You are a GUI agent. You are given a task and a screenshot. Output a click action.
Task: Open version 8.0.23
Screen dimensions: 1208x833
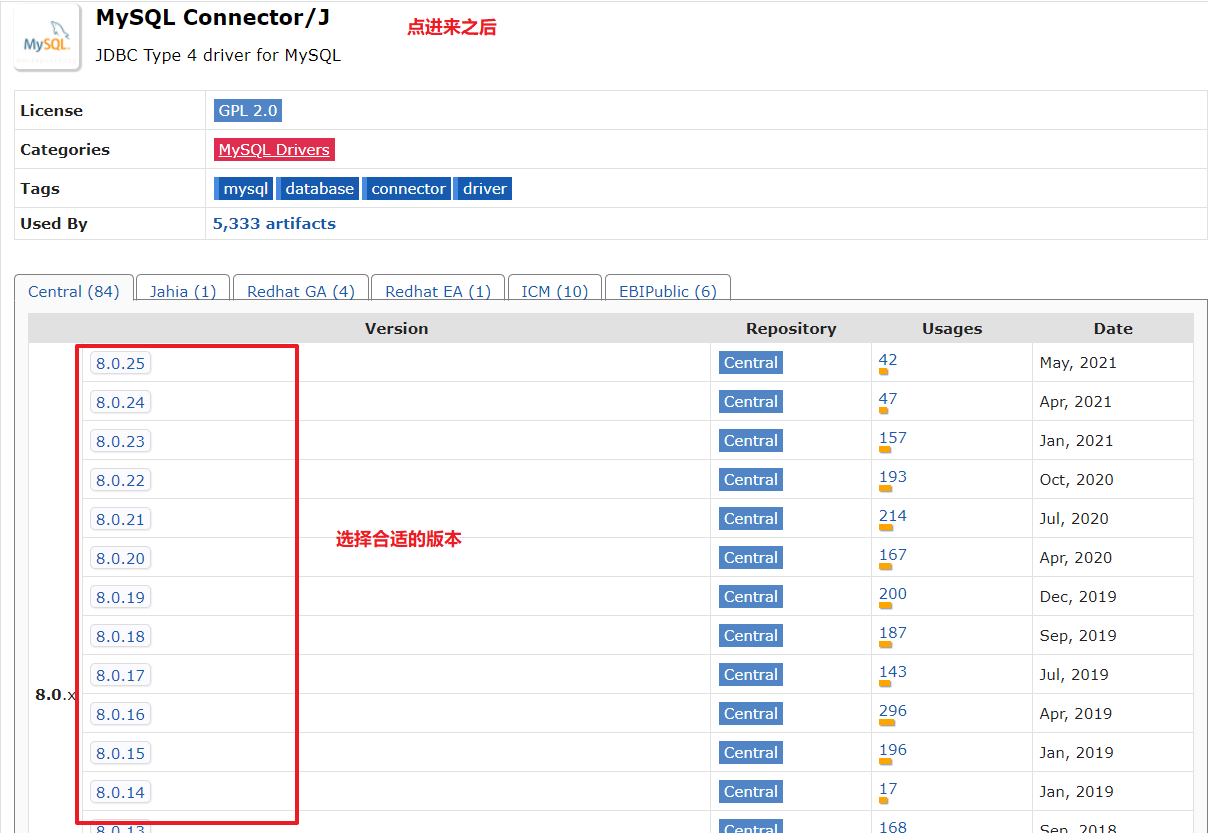[120, 441]
